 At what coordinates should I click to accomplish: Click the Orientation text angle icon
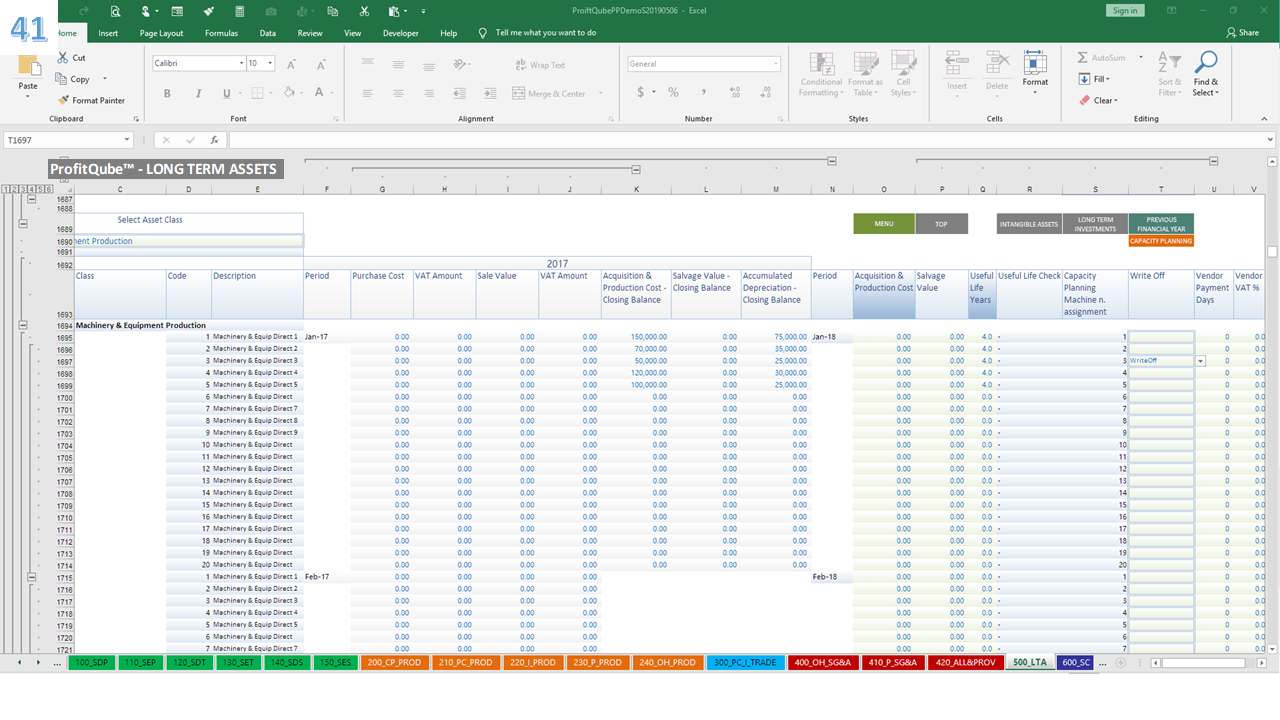(460, 64)
